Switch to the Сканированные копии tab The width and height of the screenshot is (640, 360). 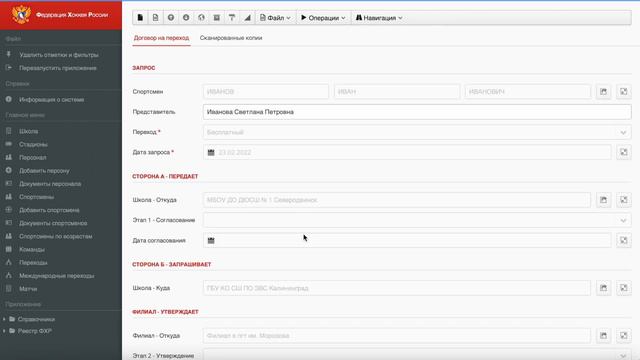pyautogui.click(x=231, y=38)
